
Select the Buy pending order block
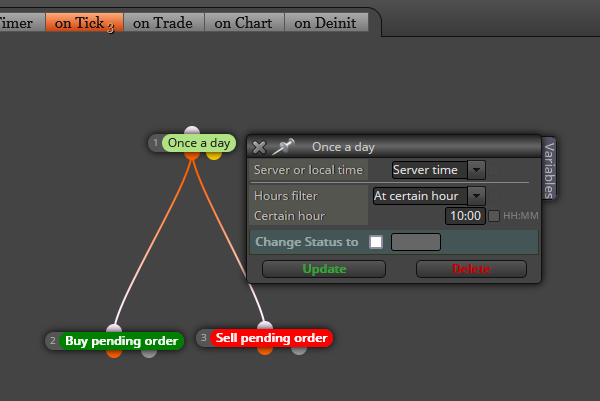122,341
